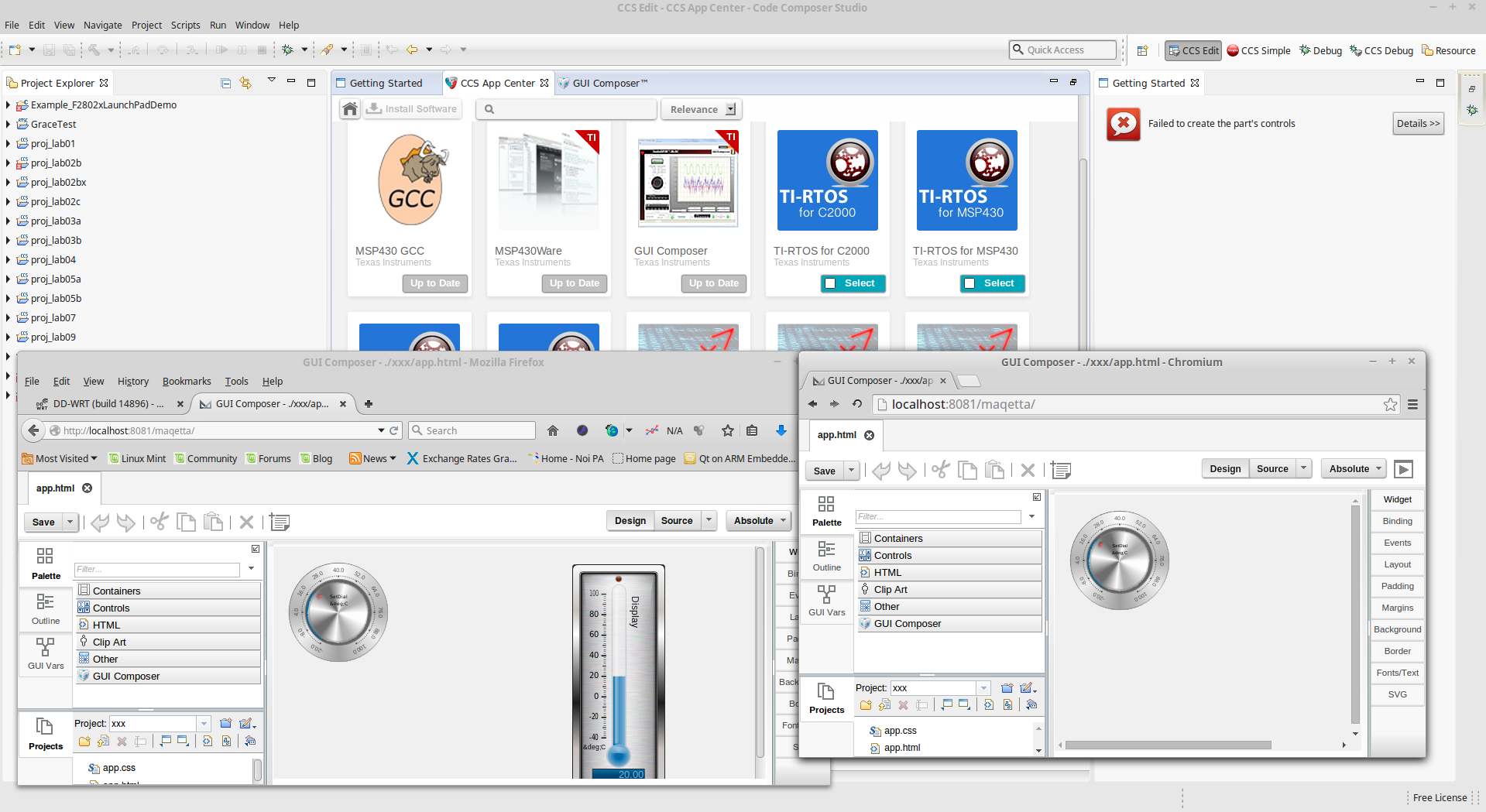Click the New icon in the CCS toolbar
The height and width of the screenshot is (812, 1486).
coord(15,50)
